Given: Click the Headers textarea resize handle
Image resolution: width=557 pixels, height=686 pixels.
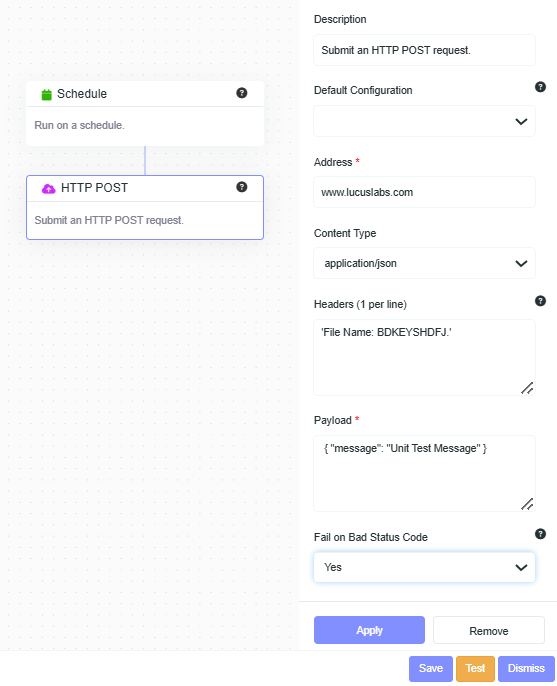Looking at the screenshot, I should [x=527, y=388].
